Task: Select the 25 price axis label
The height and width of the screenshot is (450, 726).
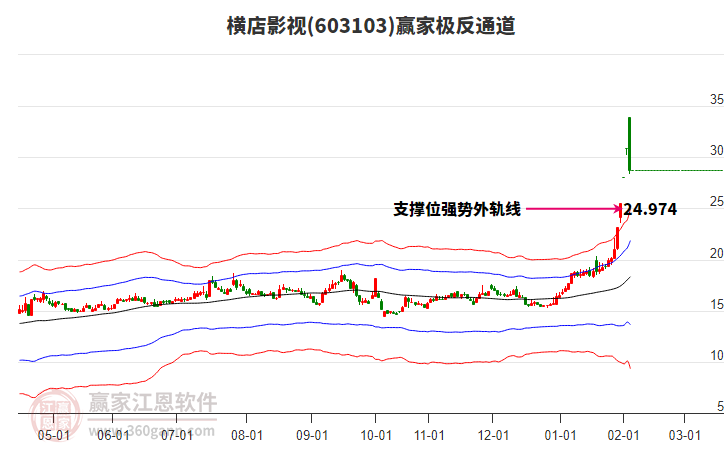Action: (716, 202)
